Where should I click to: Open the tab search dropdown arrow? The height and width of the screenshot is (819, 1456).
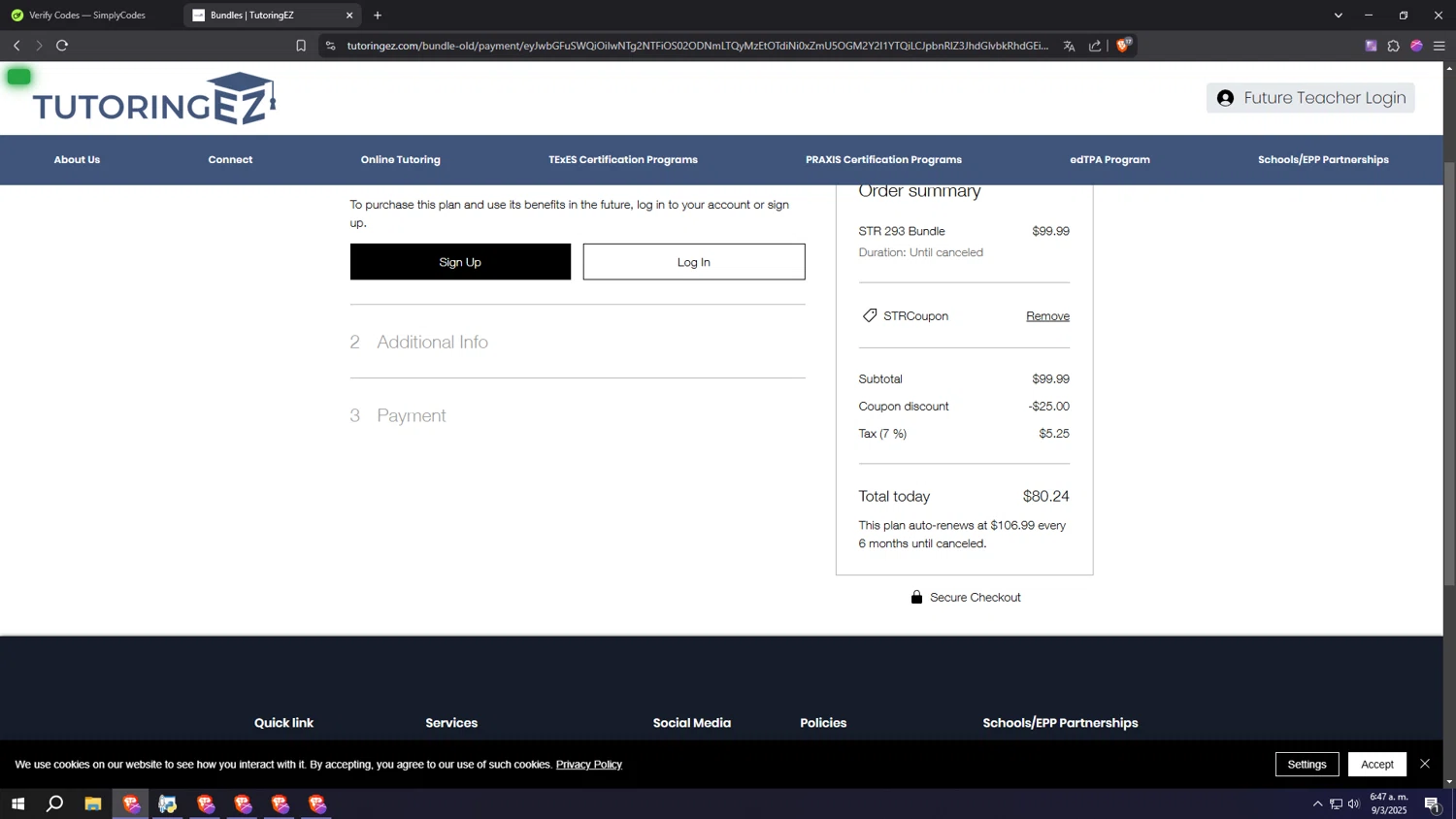pyautogui.click(x=1338, y=16)
